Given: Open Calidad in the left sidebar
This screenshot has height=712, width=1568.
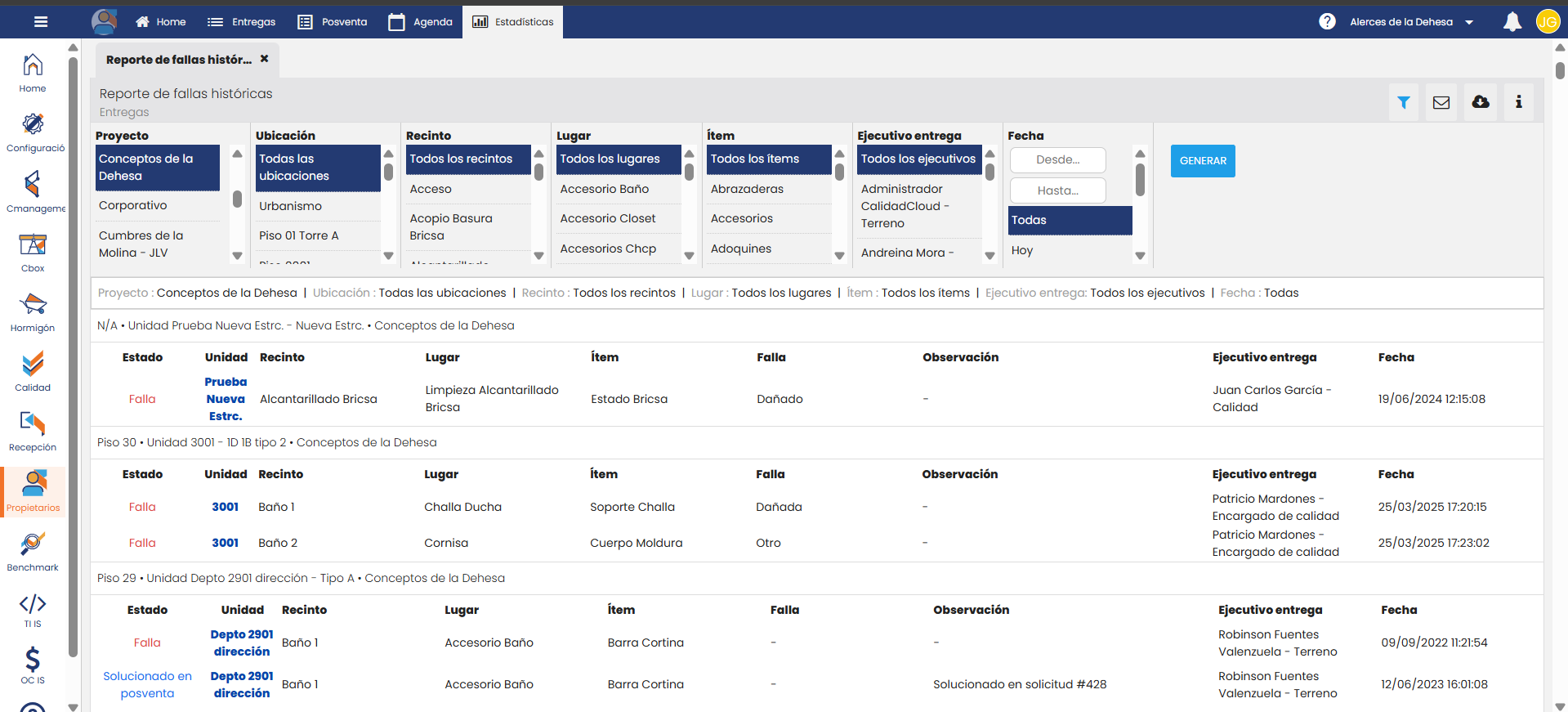Looking at the screenshot, I should pyautogui.click(x=33, y=371).
